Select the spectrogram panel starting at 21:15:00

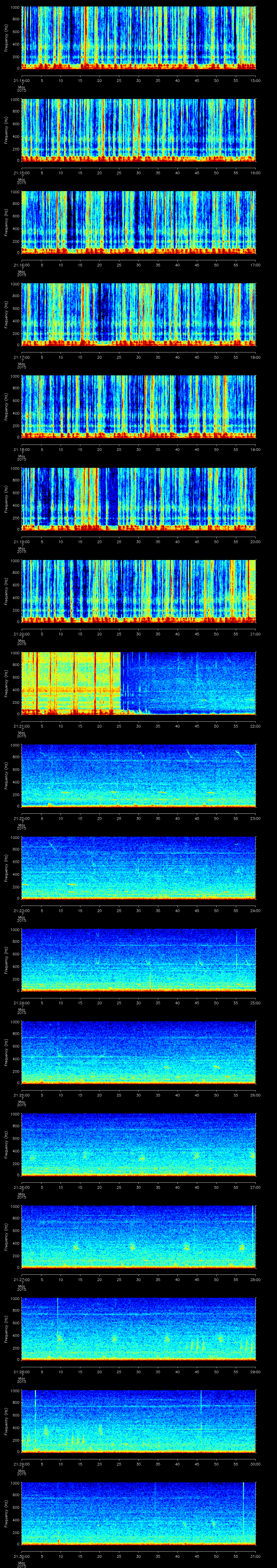click(x=139, y=130)
